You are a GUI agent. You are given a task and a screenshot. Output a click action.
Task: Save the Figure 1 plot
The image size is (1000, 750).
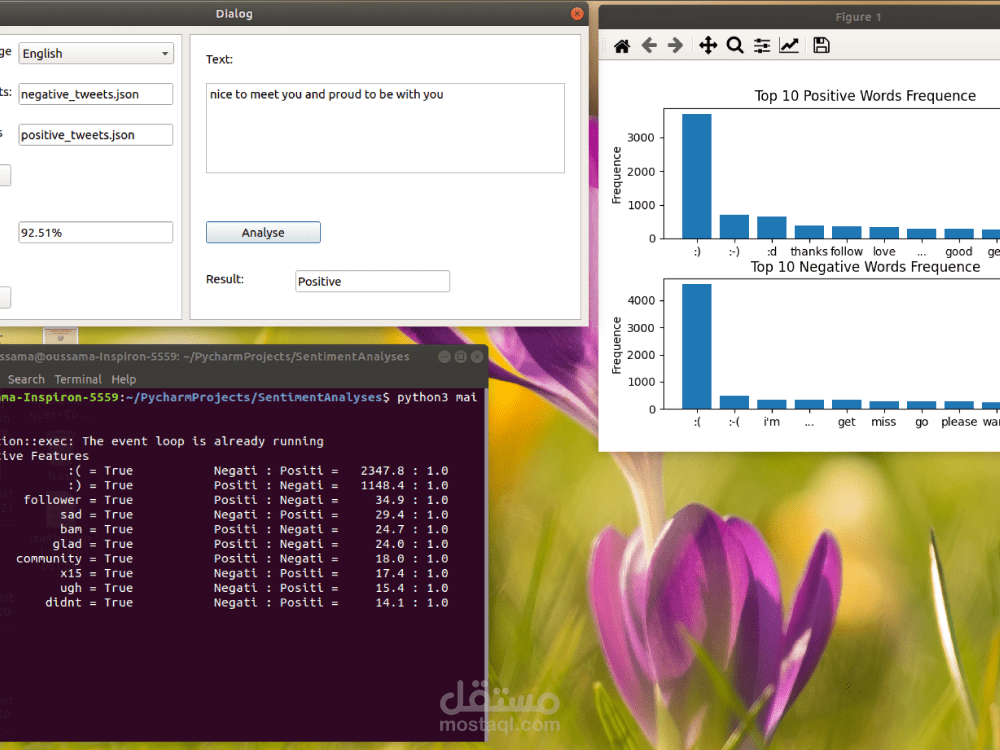820,45
